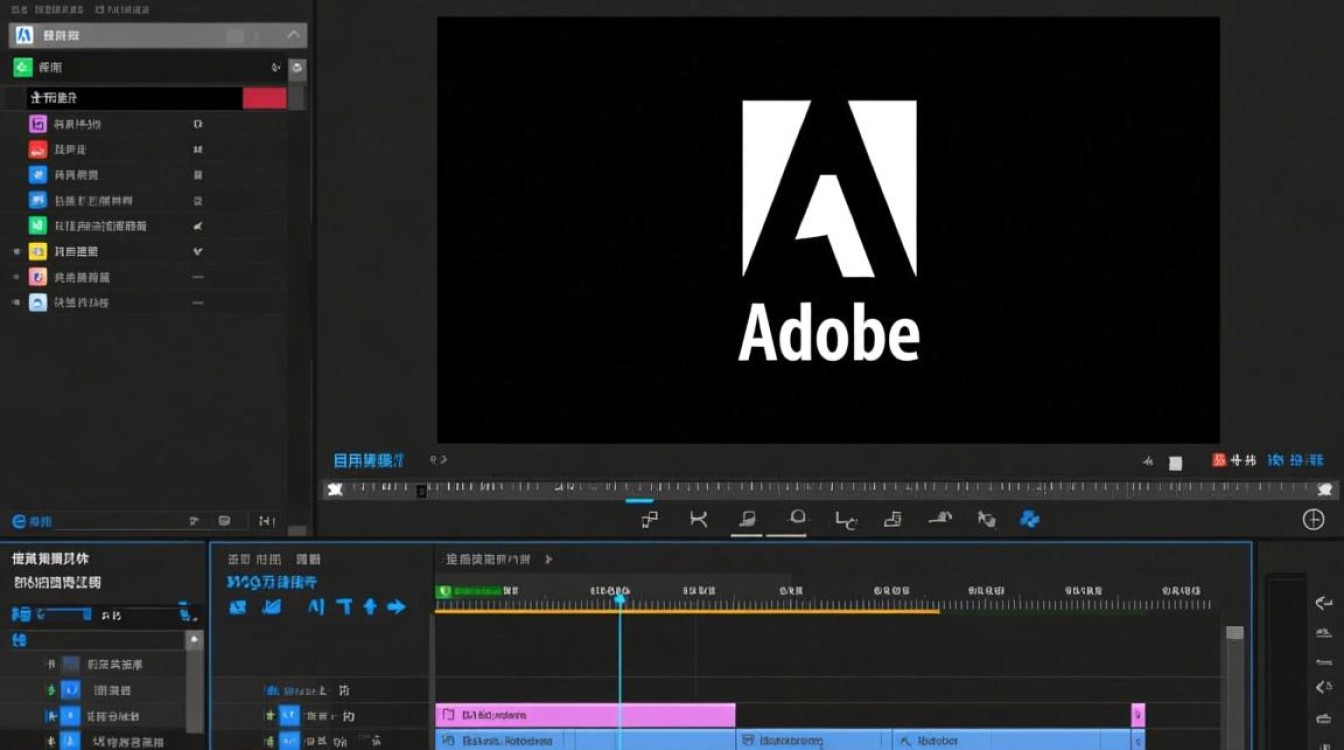Toggle the checkmark on the yellow icon's row

pyautogui.click(x=198, y=252)
